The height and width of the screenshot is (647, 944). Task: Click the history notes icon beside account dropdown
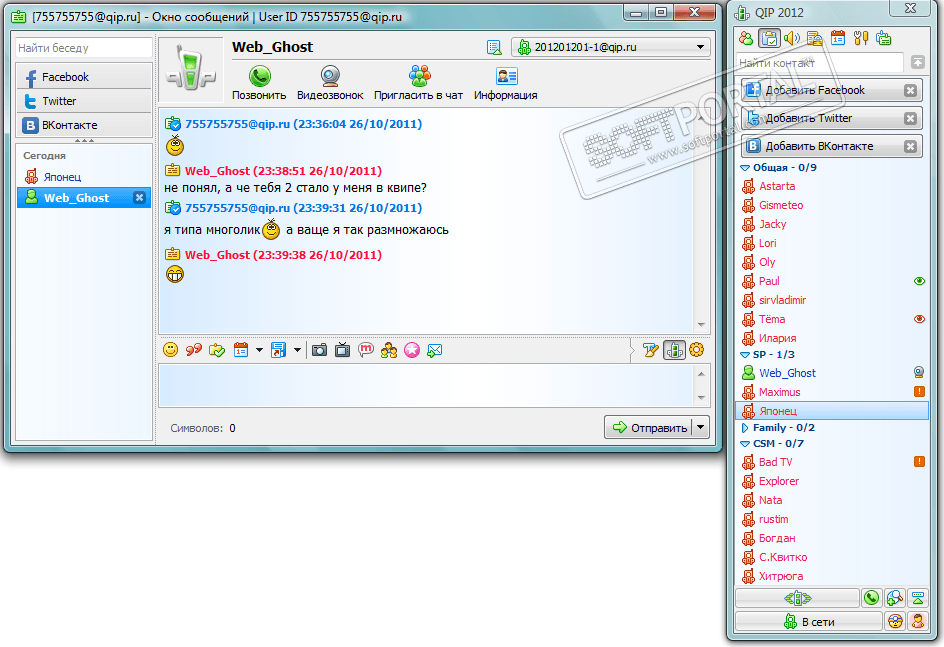(x=494, y=47)
